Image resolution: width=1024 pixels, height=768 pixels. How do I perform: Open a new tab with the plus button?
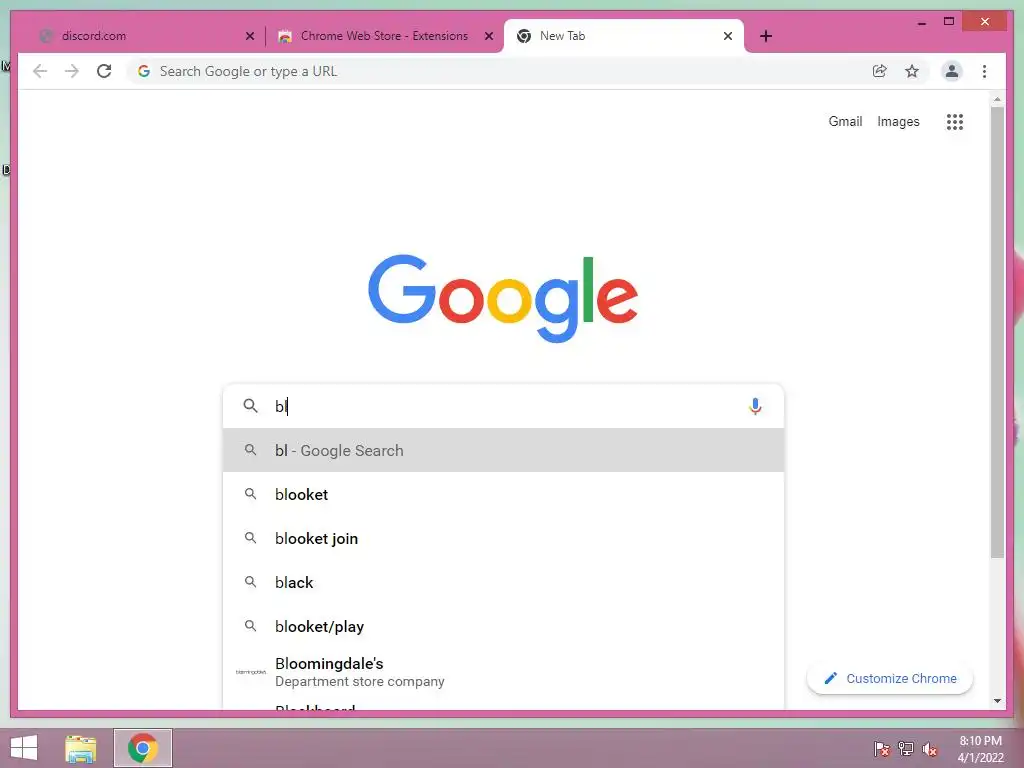[x=766, y=36]
